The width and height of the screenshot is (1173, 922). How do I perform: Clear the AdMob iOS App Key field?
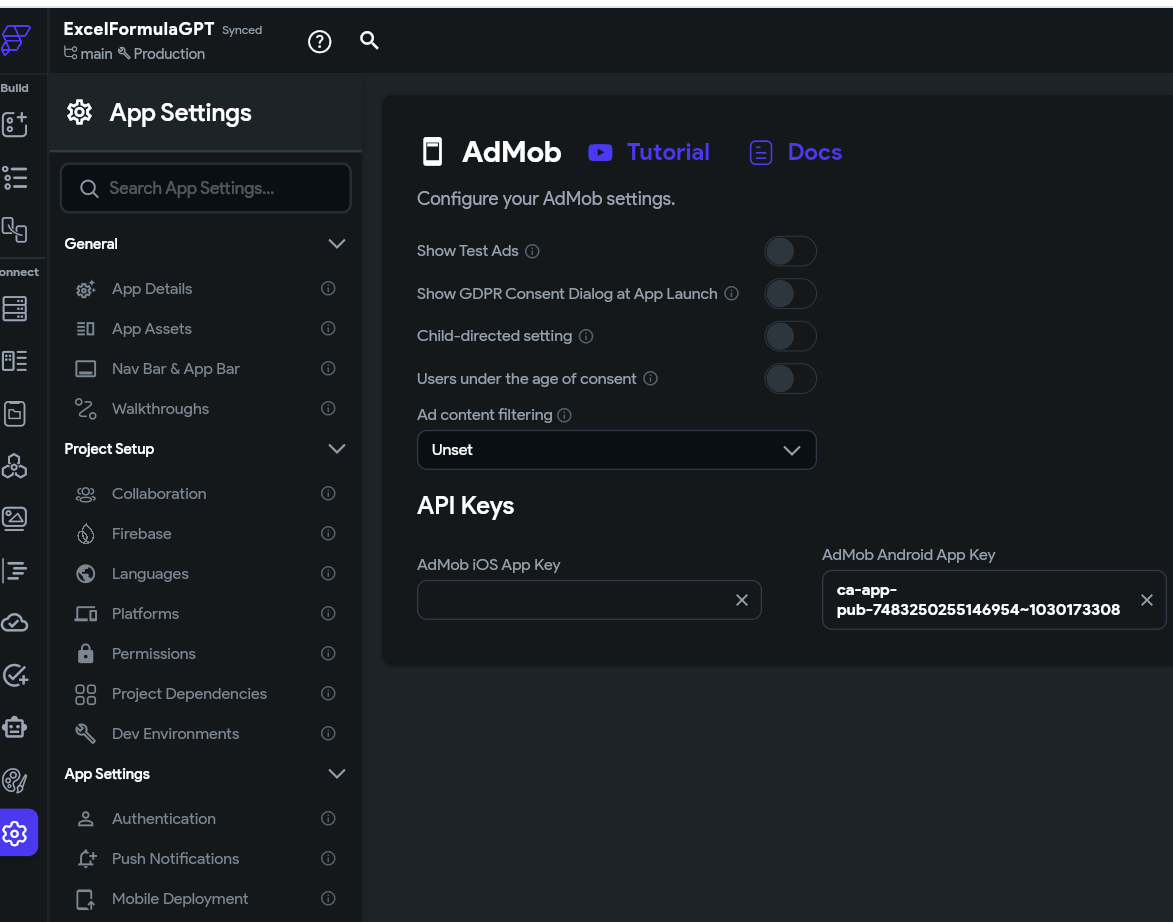741,600
